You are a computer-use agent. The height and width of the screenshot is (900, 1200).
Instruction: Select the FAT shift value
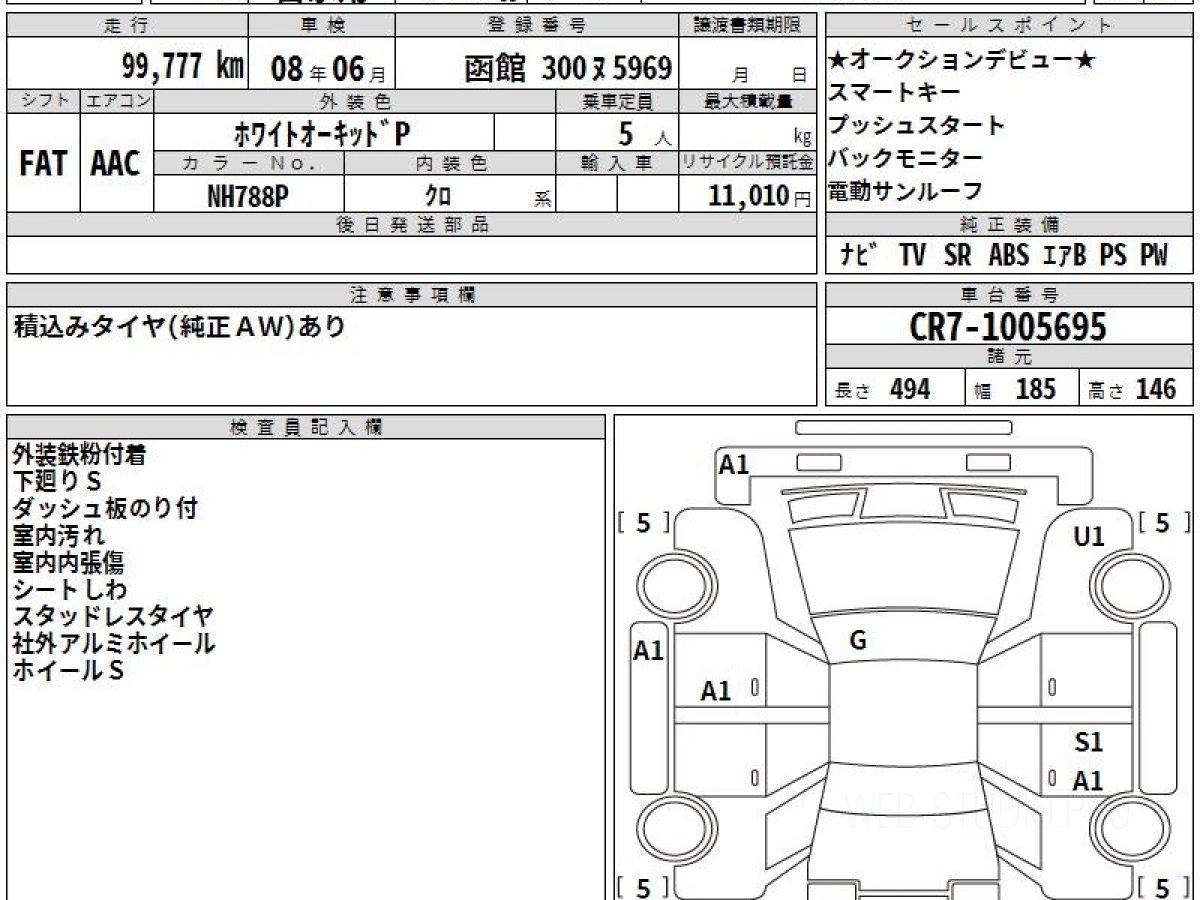coord(43,164)
